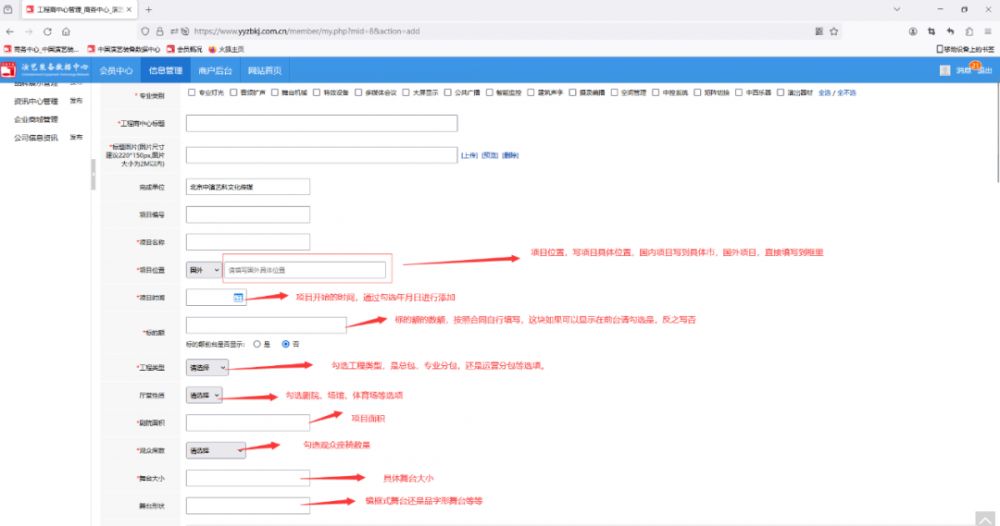The width and height of the screenshot is (1000, 526).
Task: Switch to 会员中心 nav tab
Action: [116, 70]
